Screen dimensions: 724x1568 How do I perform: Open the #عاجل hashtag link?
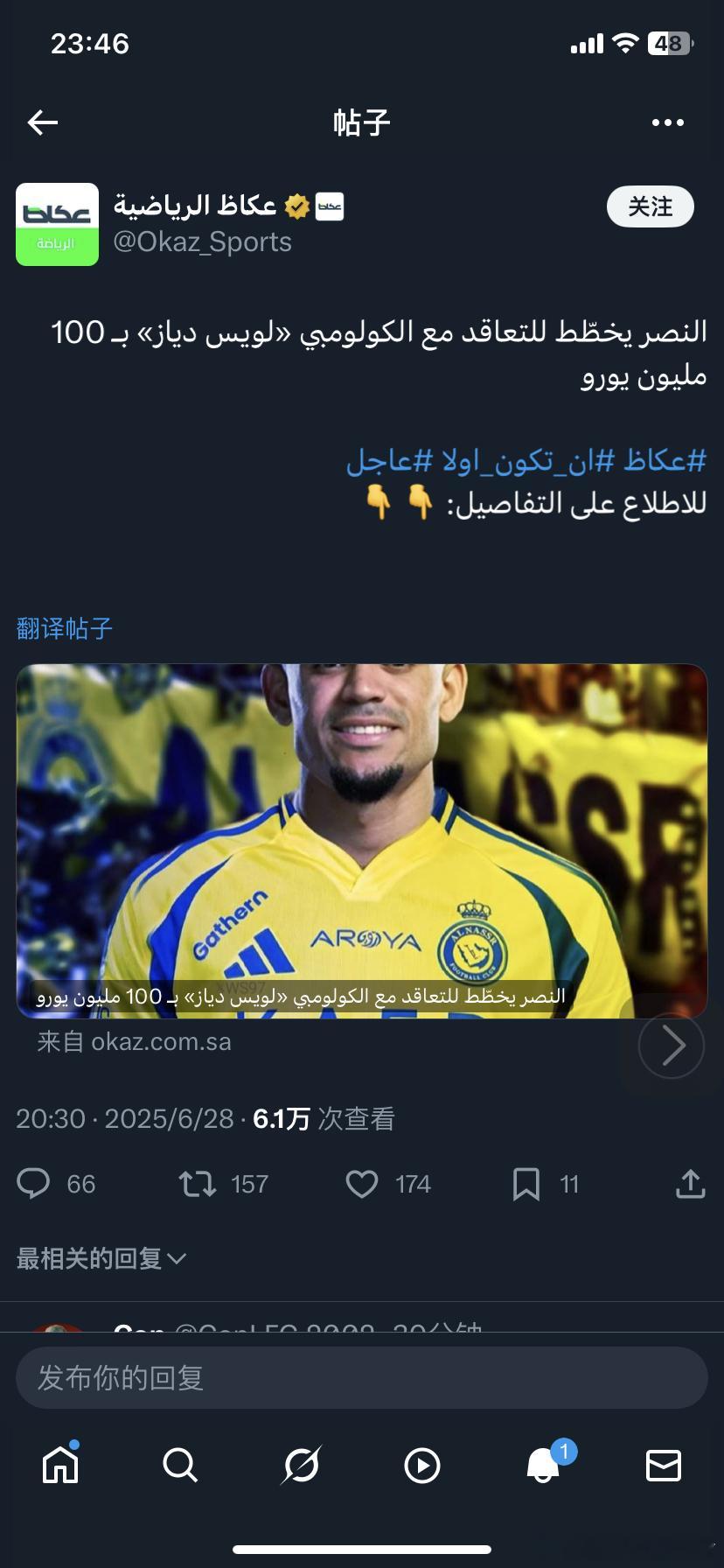click(x=389, y=460)
